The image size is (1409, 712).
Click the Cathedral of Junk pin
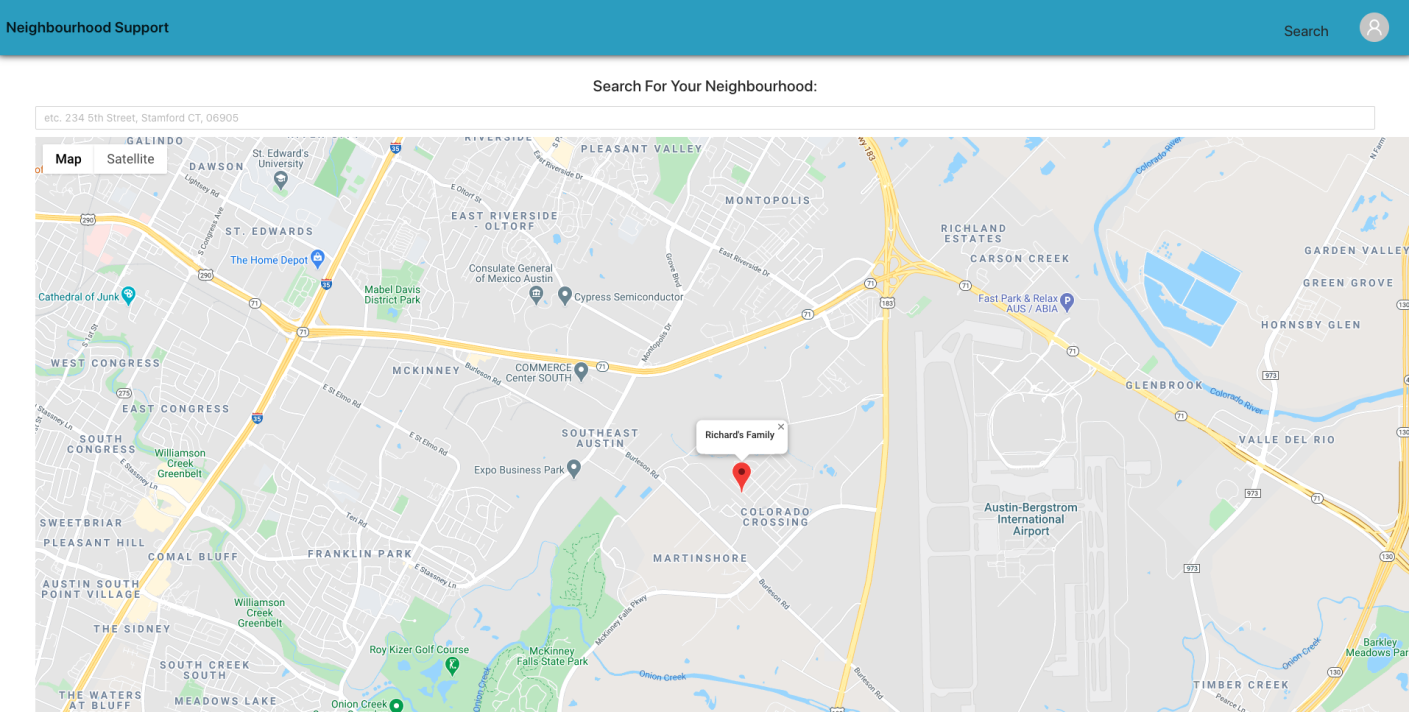128,296
